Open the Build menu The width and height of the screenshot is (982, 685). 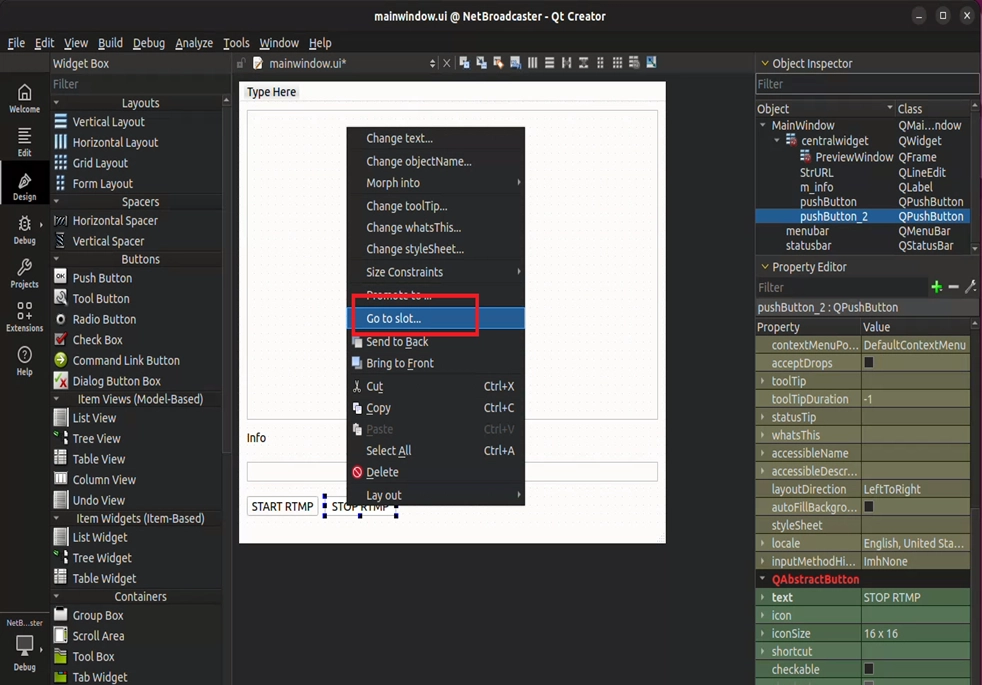click(x=110, y=43)
